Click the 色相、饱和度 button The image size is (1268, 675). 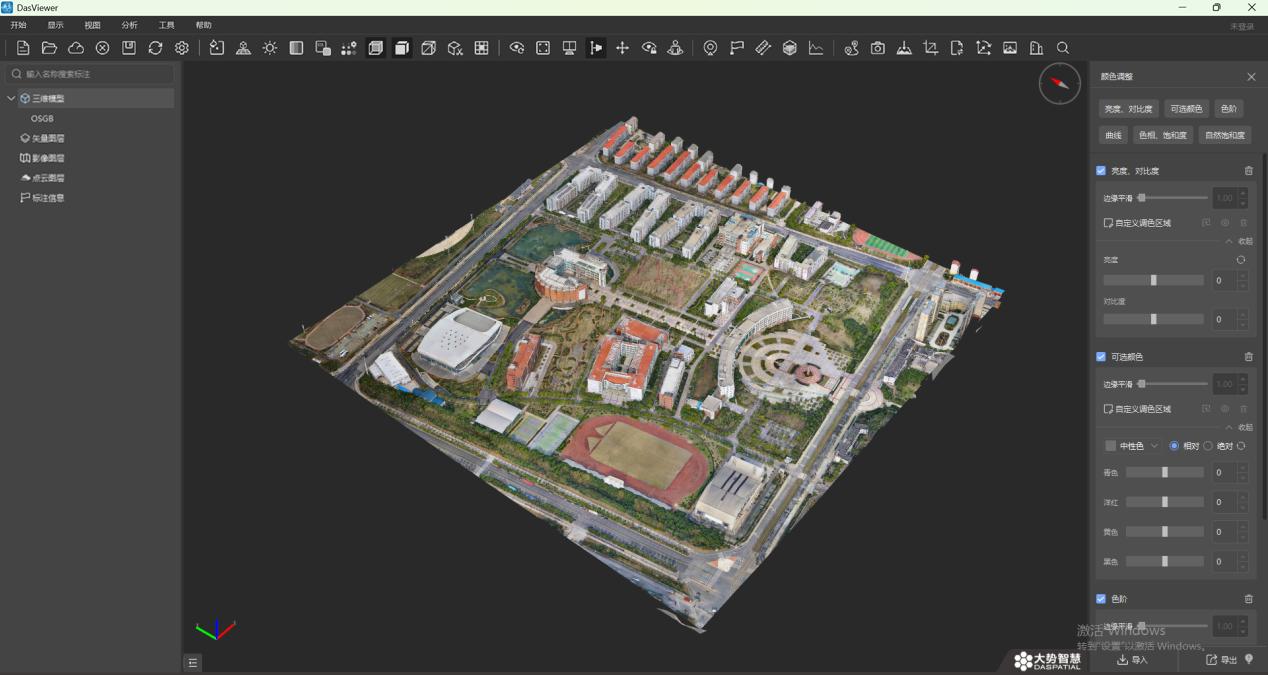click(1163, 135)
